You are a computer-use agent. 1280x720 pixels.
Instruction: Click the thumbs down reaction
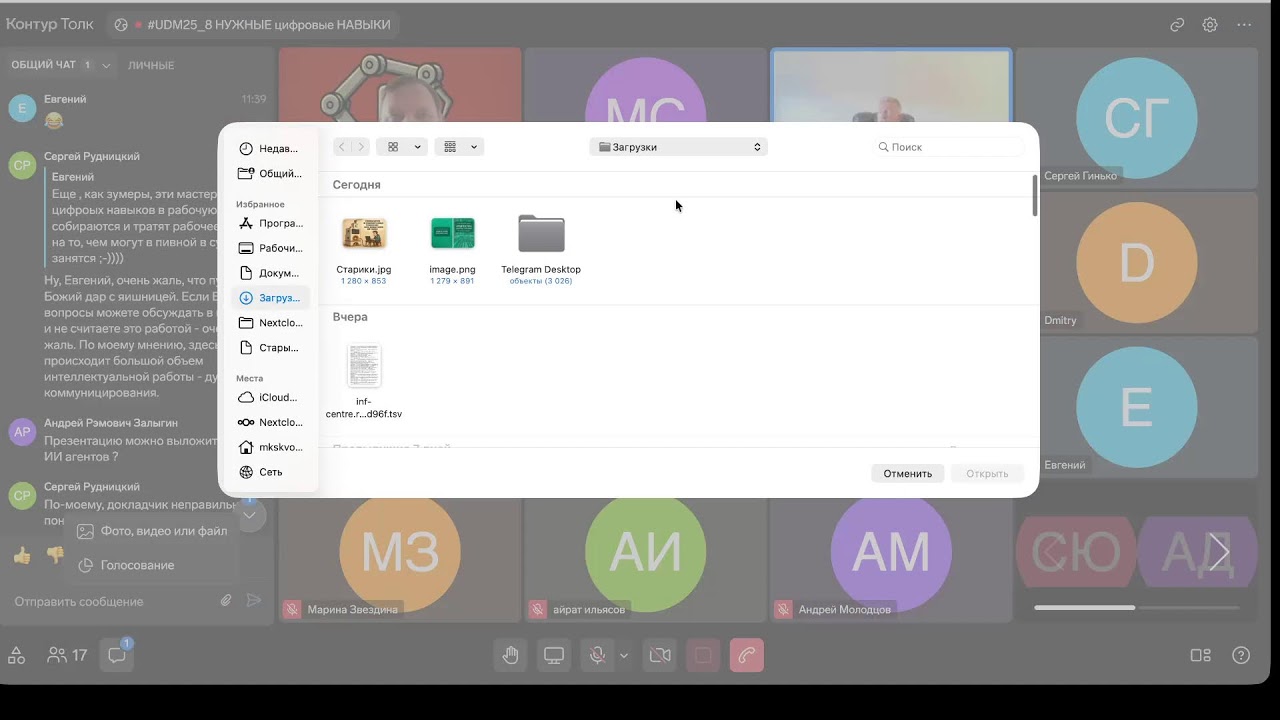(56, 555)
